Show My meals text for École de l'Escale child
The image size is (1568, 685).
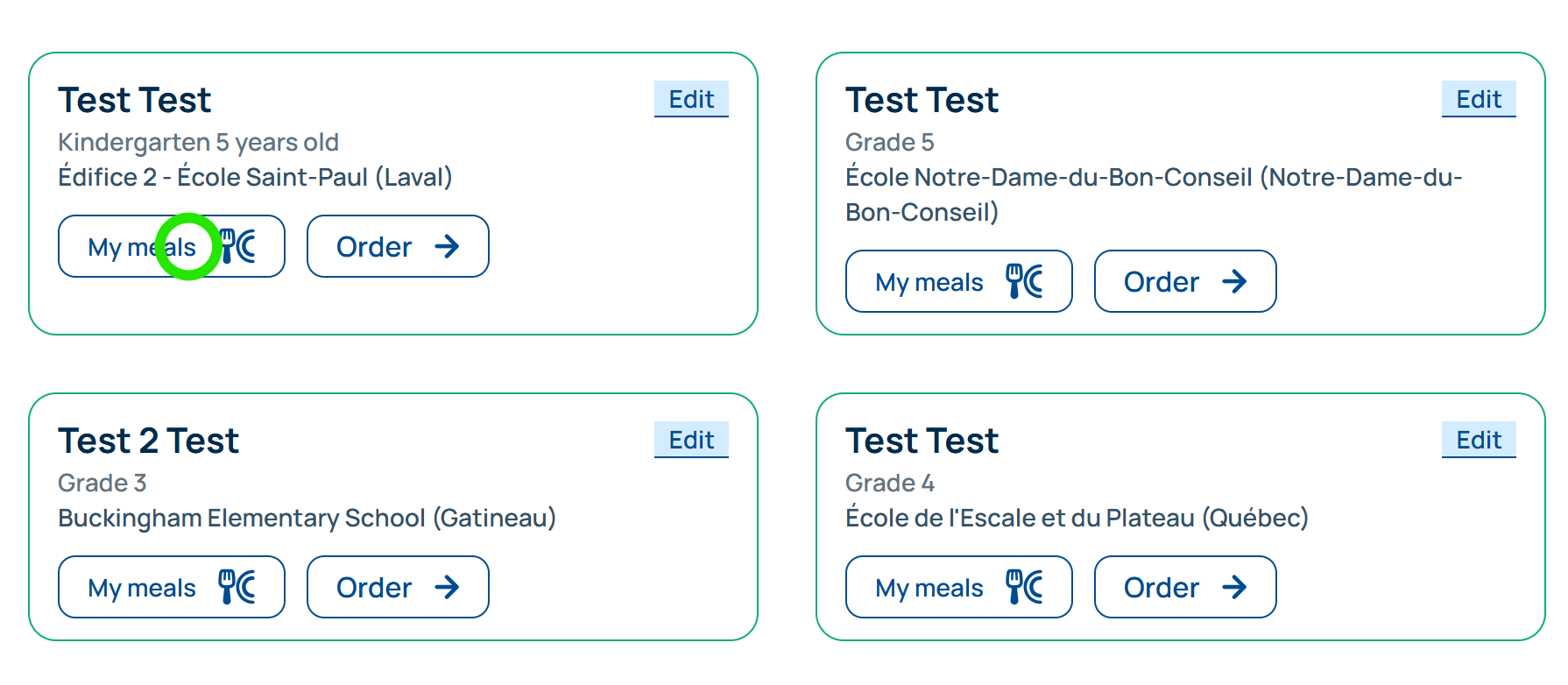tap(929, 588)
